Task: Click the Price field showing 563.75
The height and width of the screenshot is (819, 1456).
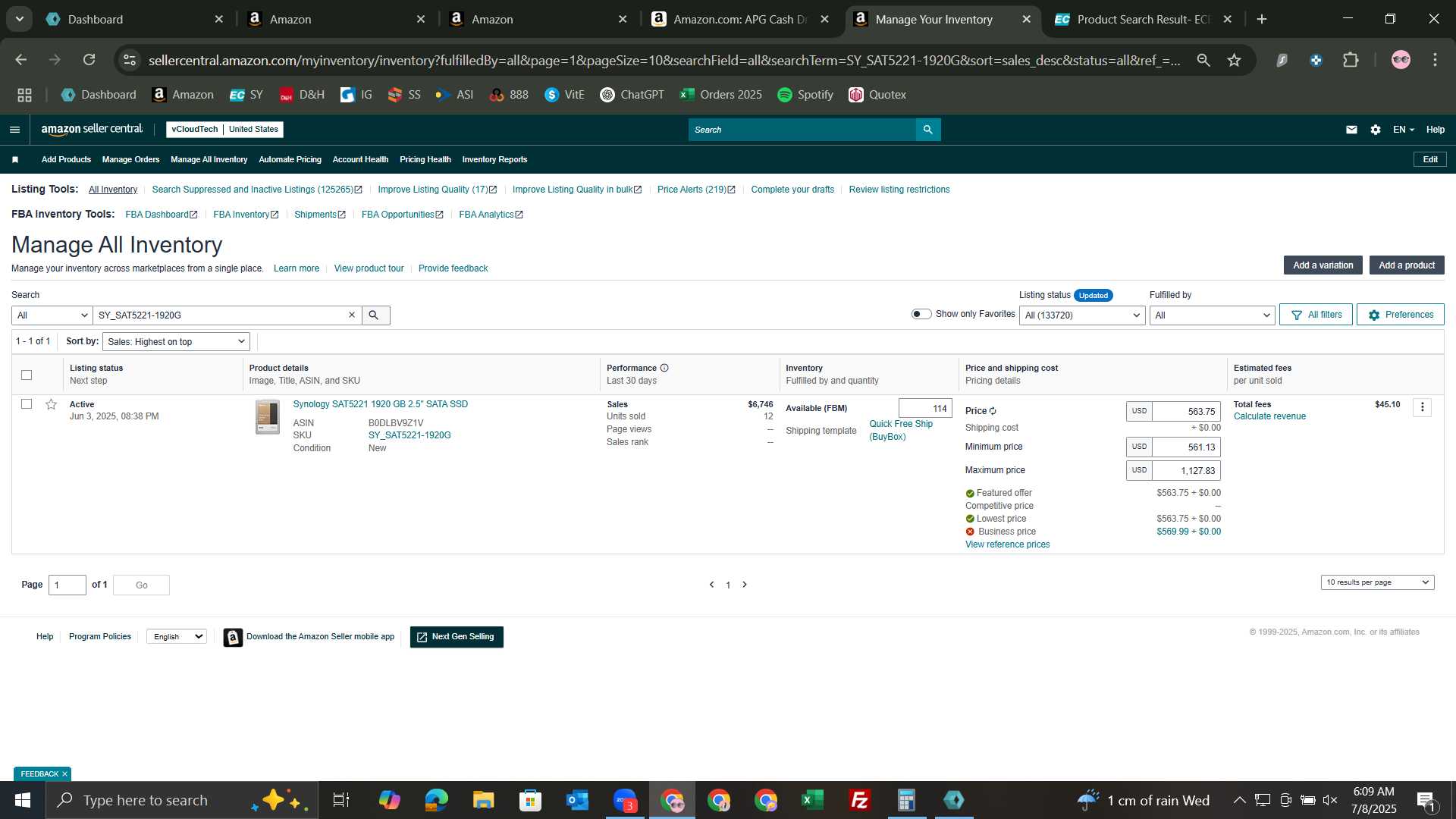Action: (x=1186, y=411)
